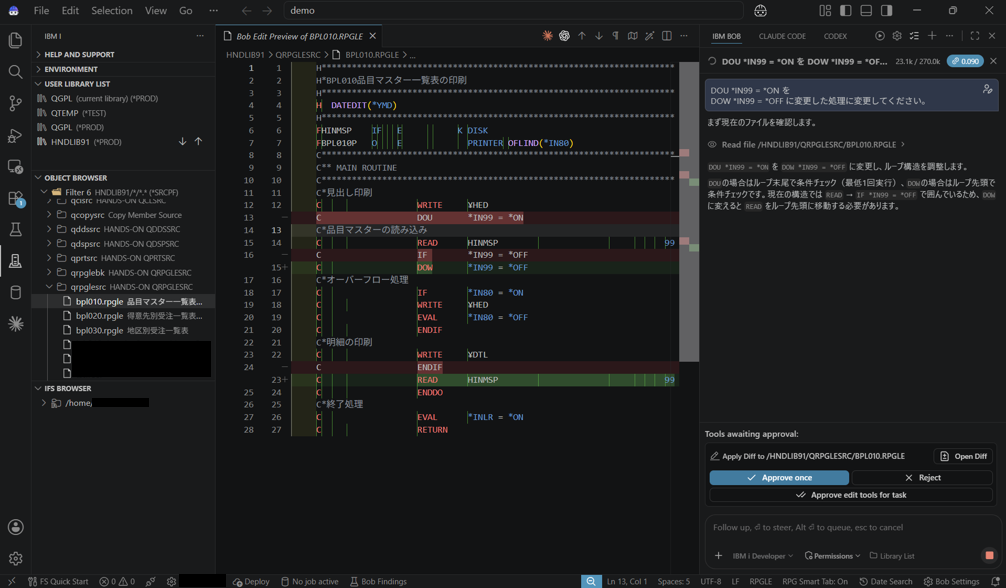This screenshot has height=588, width=1006.
Task: Open Search in the activity bar
Action: click(x=15, y=72)
